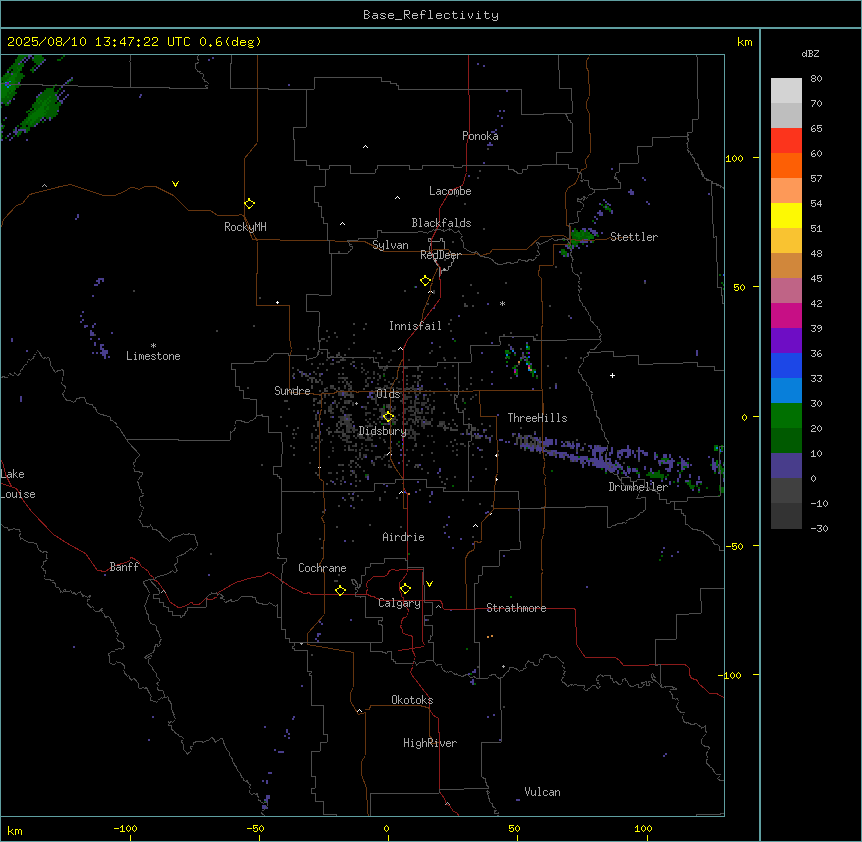The width and height of the screenshot is (862, 842).
Task: Click the Base_Reflectivity title
Action: [x=431, y=15]
